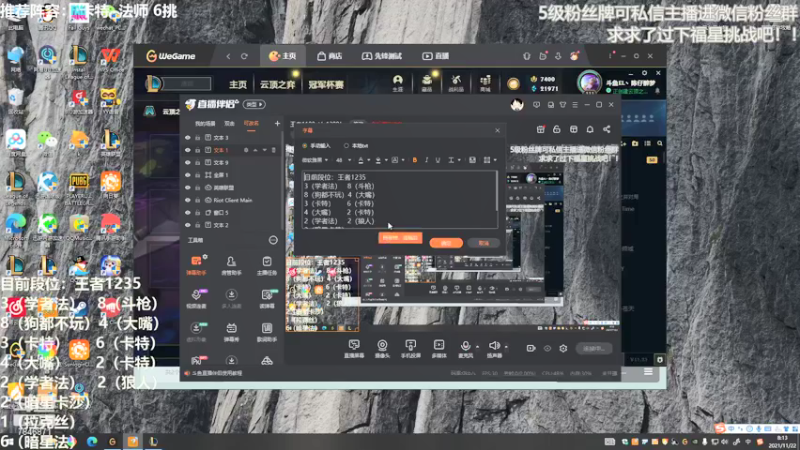This screenshot has width=800, height=450.
Task: Click the share icon in the stream companion
Action: click(606, 129)
